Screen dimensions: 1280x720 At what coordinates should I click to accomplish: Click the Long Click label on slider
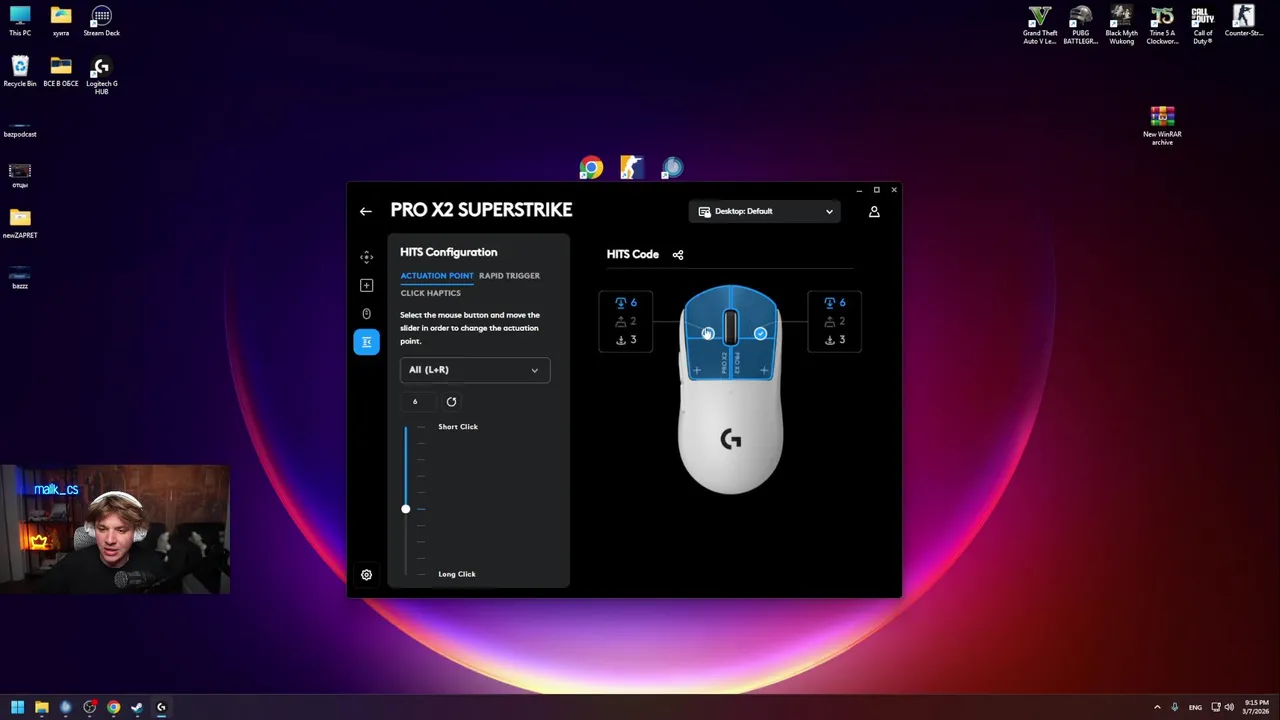coord(457,574)
